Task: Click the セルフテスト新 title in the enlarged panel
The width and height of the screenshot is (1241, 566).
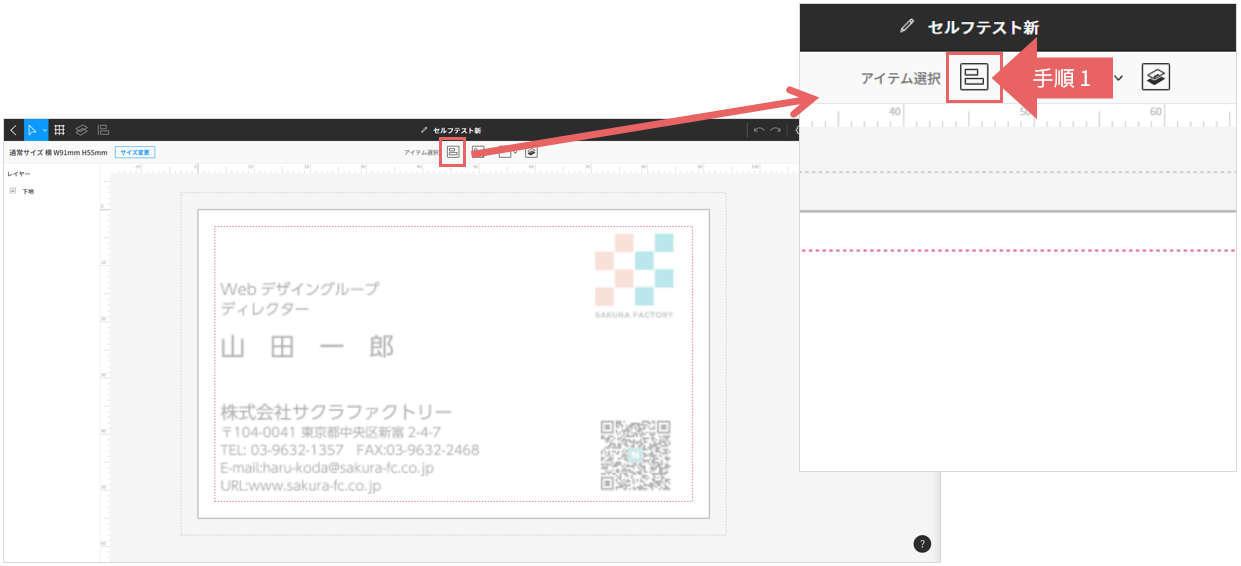Action: click(983, 27)
